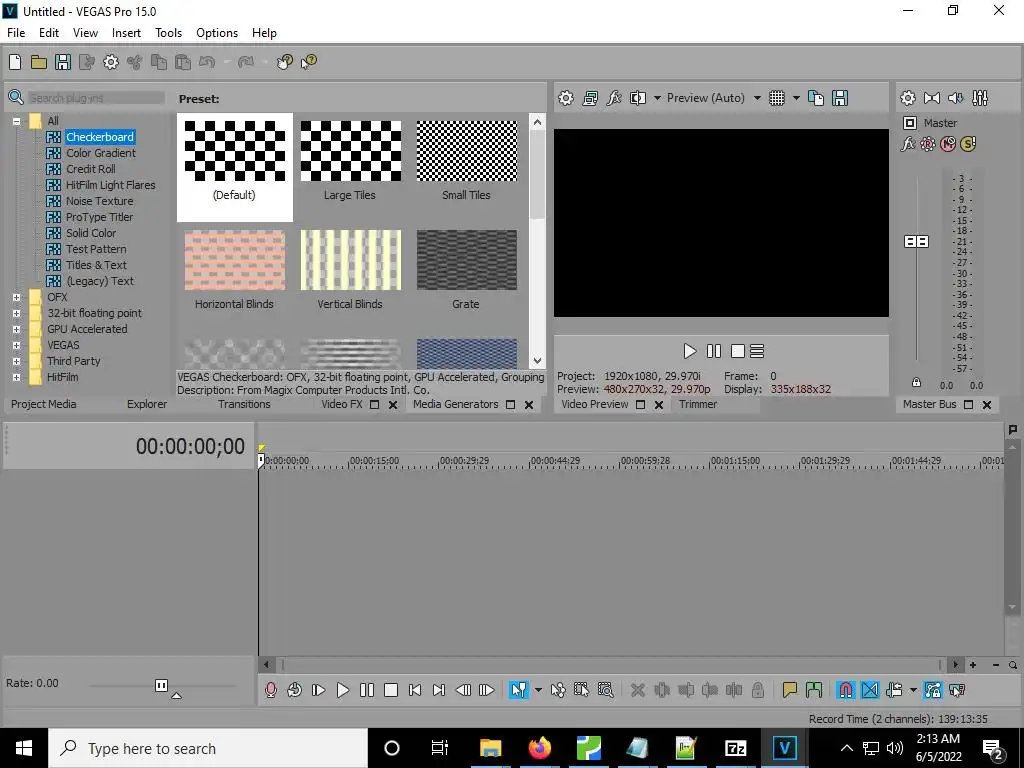Toggle Master fader channel lock
Image resolution: width=1024 pixels, height=768 pixels.
pyautogui.click(x=916, y=383)
